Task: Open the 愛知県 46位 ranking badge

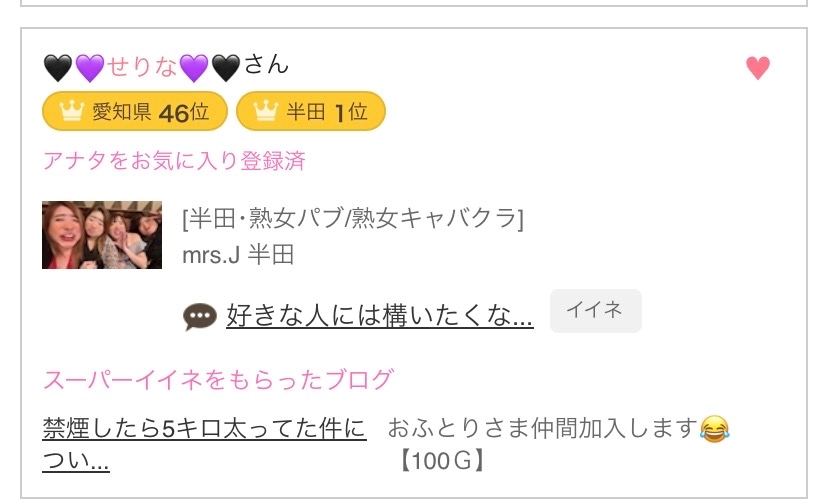Action: (135, 112)
